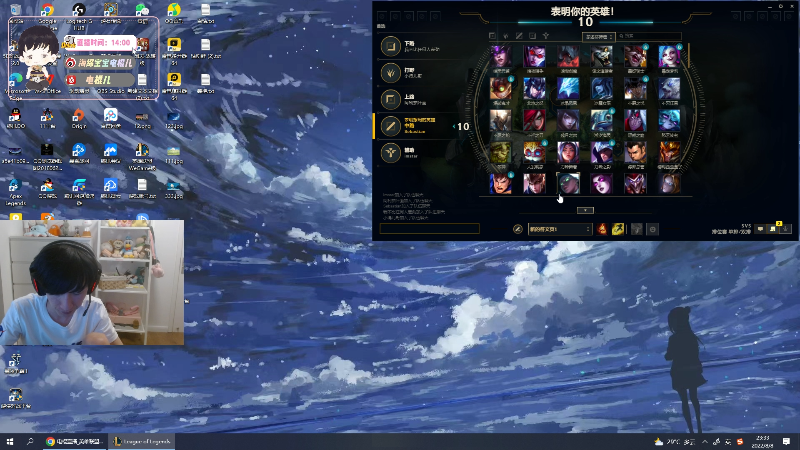Viewport: 800px width, 450px height.
Task: Change Ignite summoner spell
Action: 602,229
